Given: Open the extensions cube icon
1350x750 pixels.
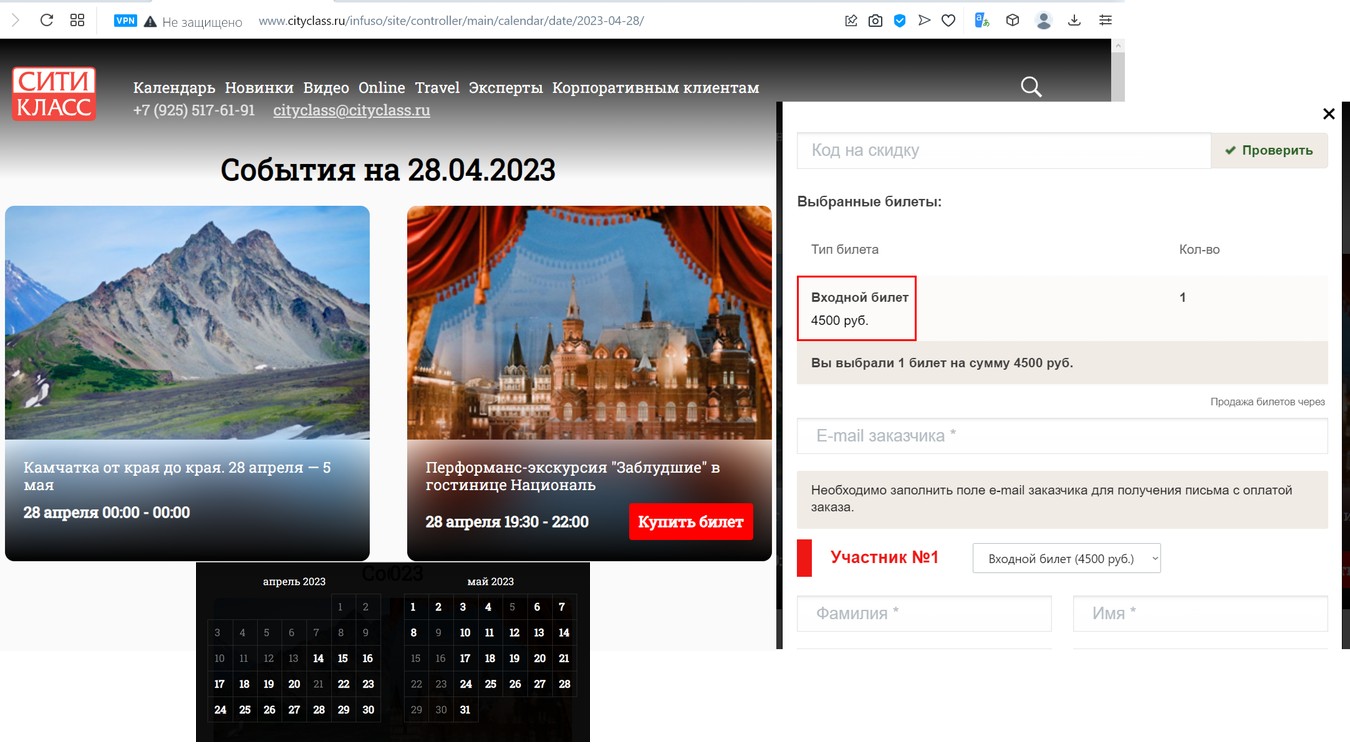Looking at the screenshot, I should tap(1012, 20).
